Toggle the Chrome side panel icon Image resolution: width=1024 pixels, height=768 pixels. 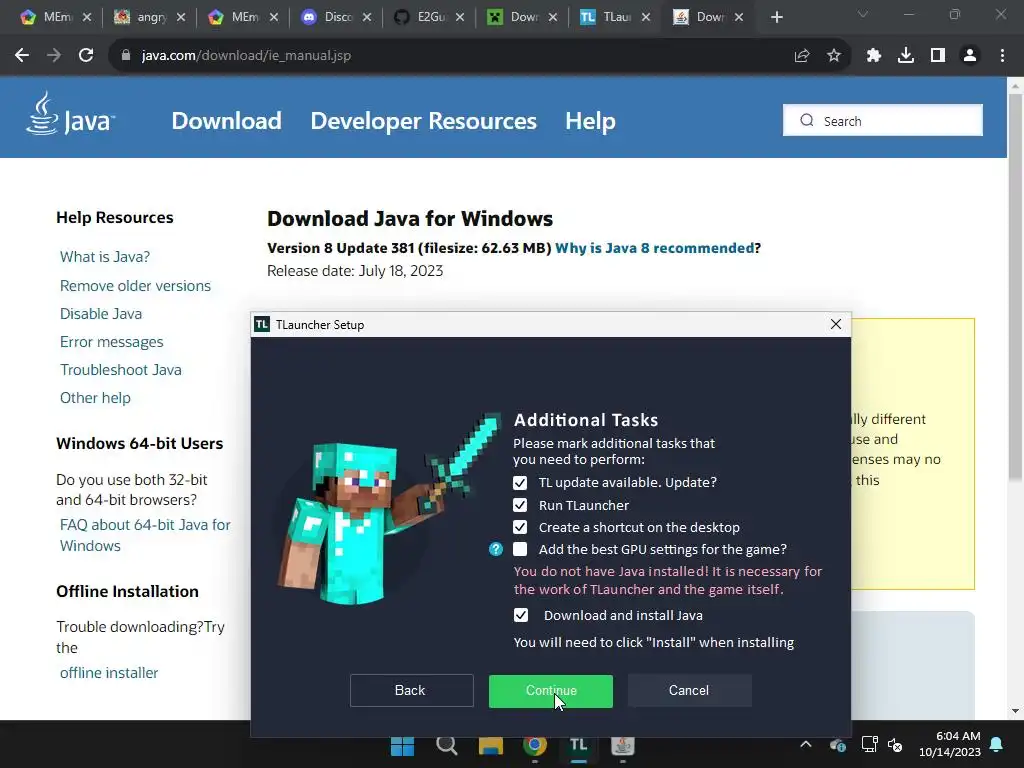938,56
